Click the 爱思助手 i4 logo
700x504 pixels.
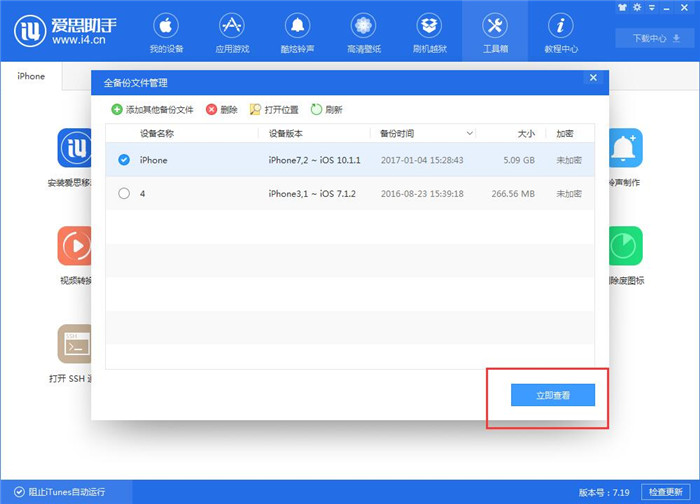(x=65, y=31)
